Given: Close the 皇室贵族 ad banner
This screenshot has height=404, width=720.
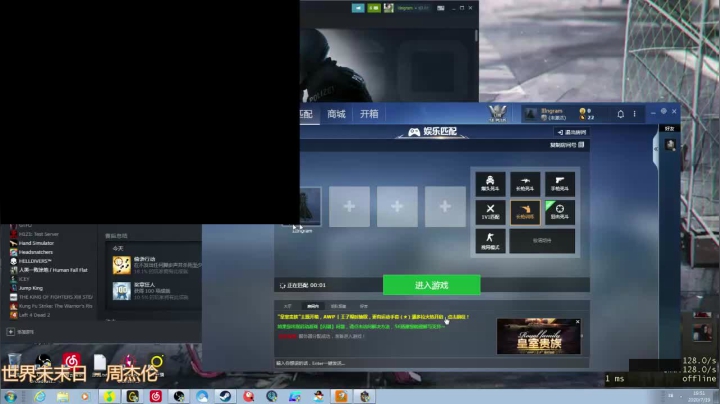Looking at the screenshot, I should (x=578, y=322).
